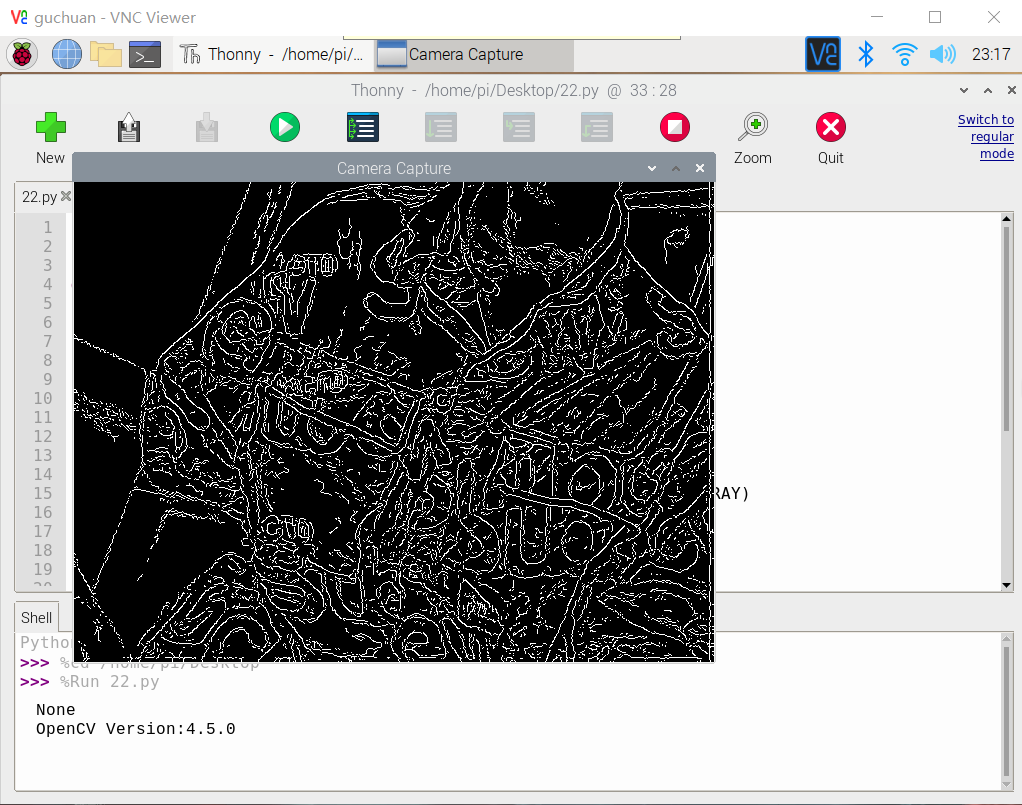This screenshot has height=805, width=1022.
Task: Quit Thonny with the red X icon
Action: [x=830, y=127]
